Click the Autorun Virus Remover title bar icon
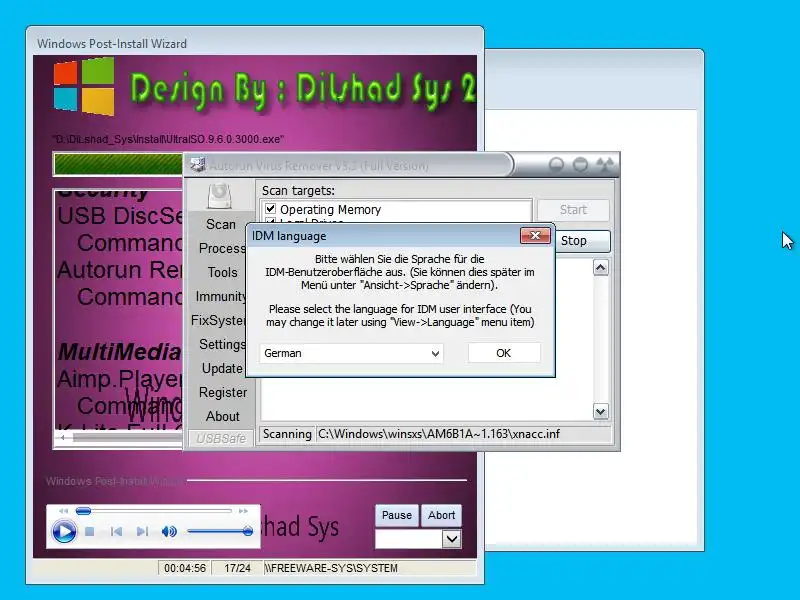Screen dimensions: 800x600 pyautogui.click(x=197, y=165)
